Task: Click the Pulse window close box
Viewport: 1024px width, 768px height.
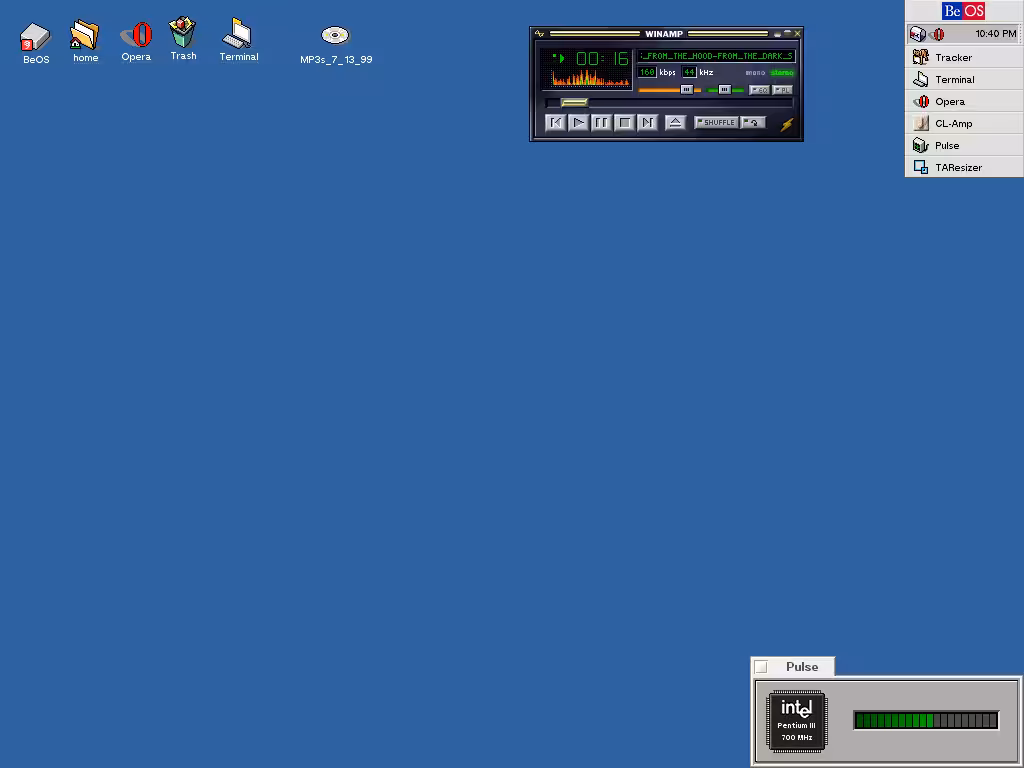Action: point(761,667)
